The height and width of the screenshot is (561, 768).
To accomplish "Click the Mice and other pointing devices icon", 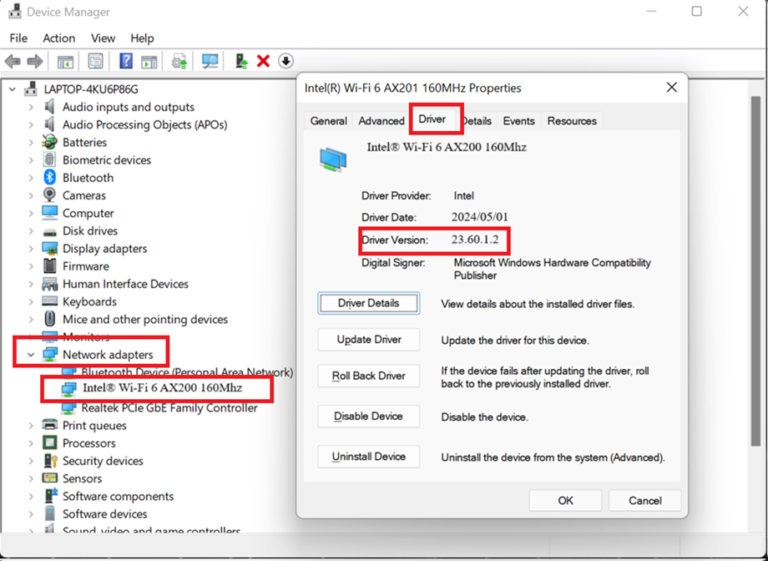I will 49,319.
